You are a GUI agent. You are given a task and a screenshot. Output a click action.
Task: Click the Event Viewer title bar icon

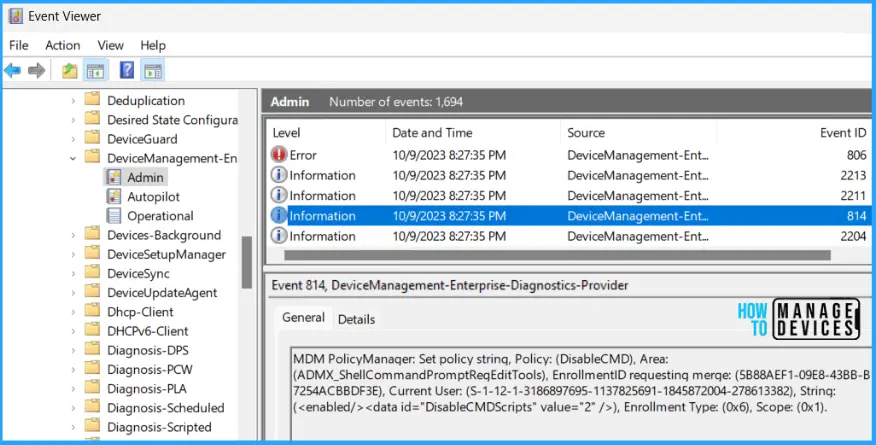16,16
